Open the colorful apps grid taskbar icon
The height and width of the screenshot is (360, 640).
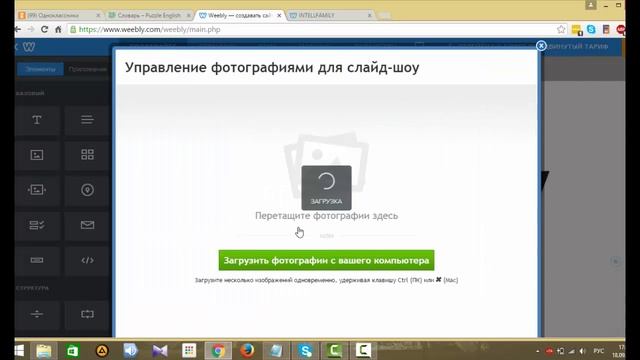[x=189, y=351]
